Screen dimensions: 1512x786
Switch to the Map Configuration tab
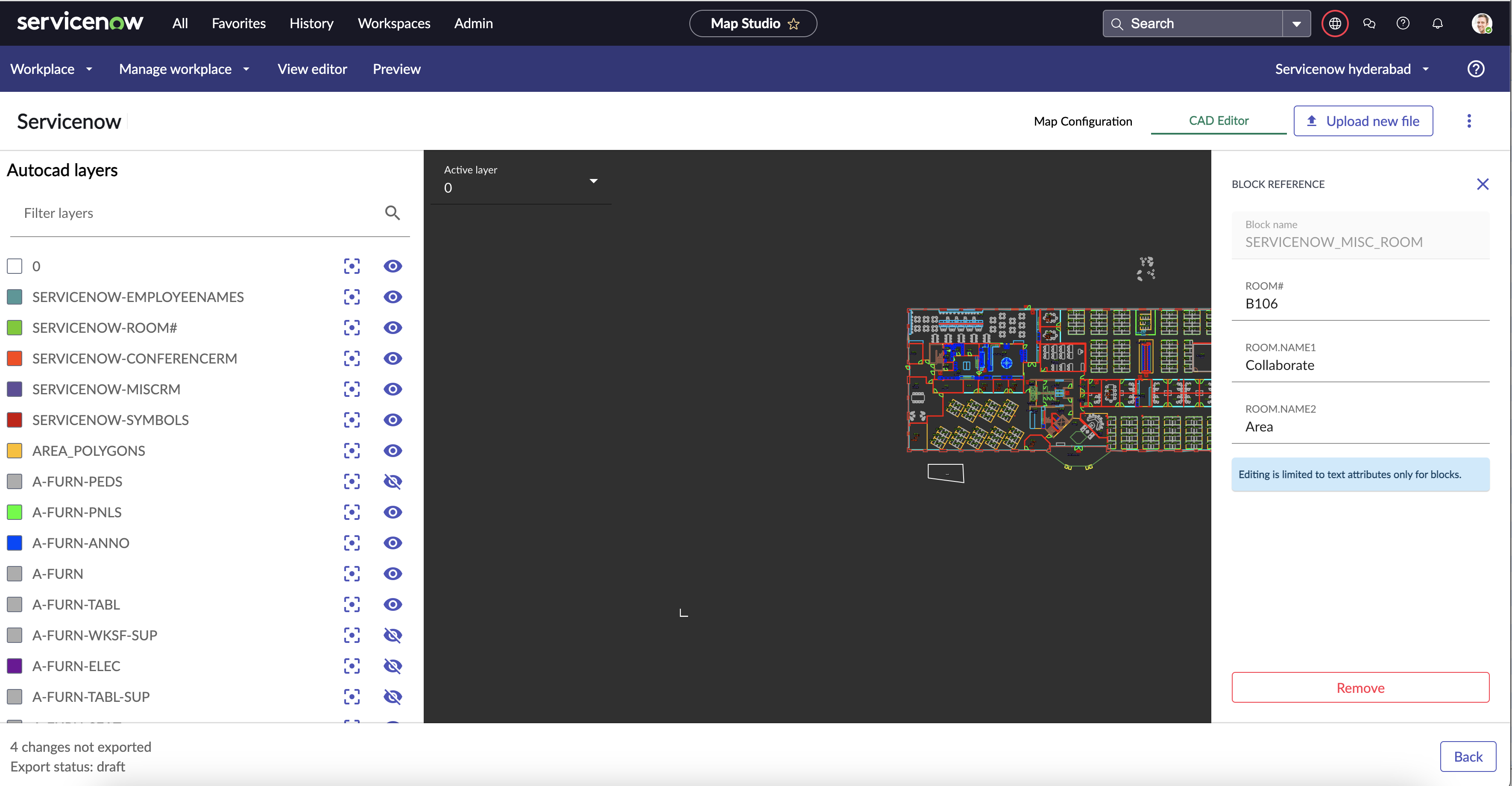click(x=1083, y=121)
